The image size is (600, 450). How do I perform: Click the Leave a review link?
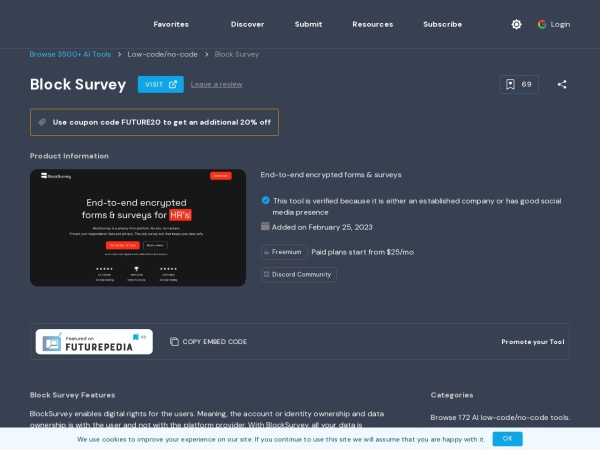217,85
